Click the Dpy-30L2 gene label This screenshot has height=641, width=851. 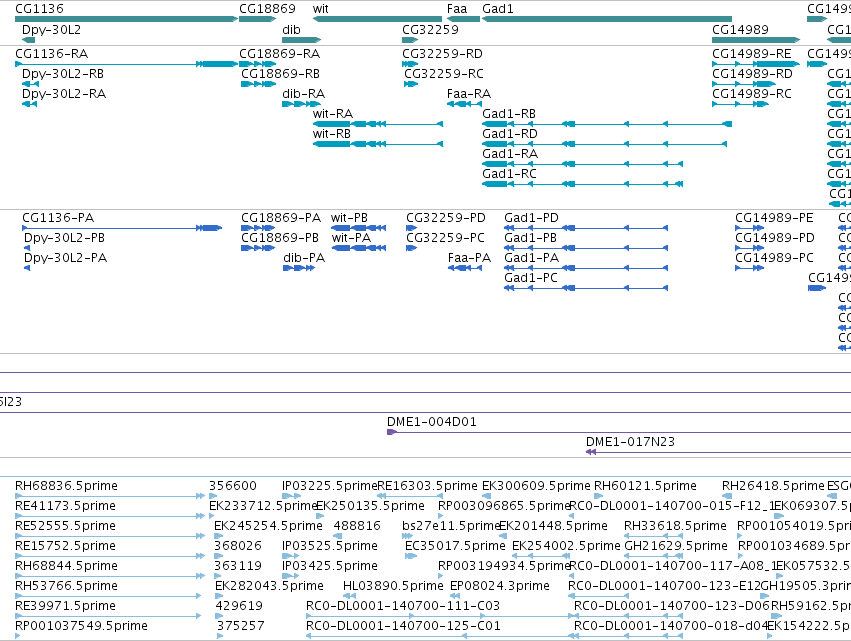(51, 30)
